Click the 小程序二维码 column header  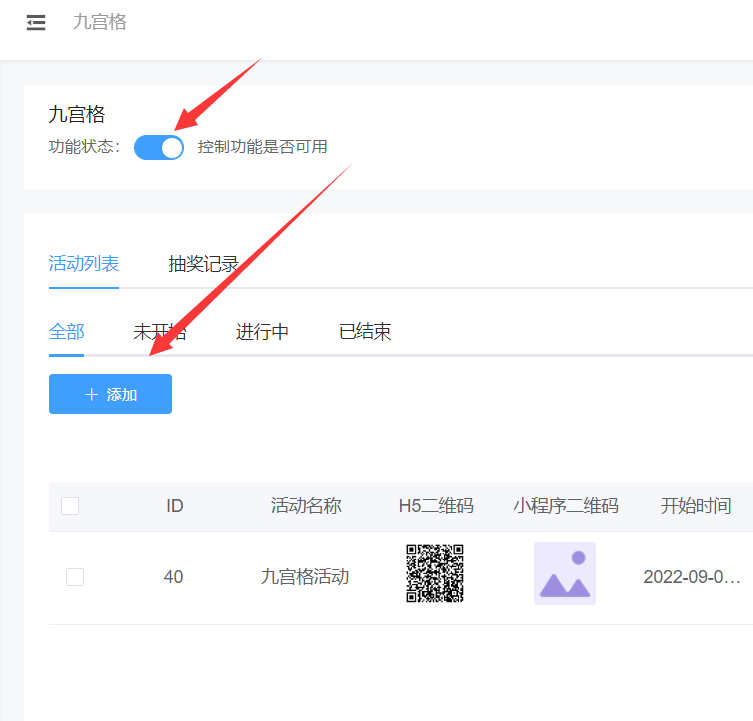[566, 506]
